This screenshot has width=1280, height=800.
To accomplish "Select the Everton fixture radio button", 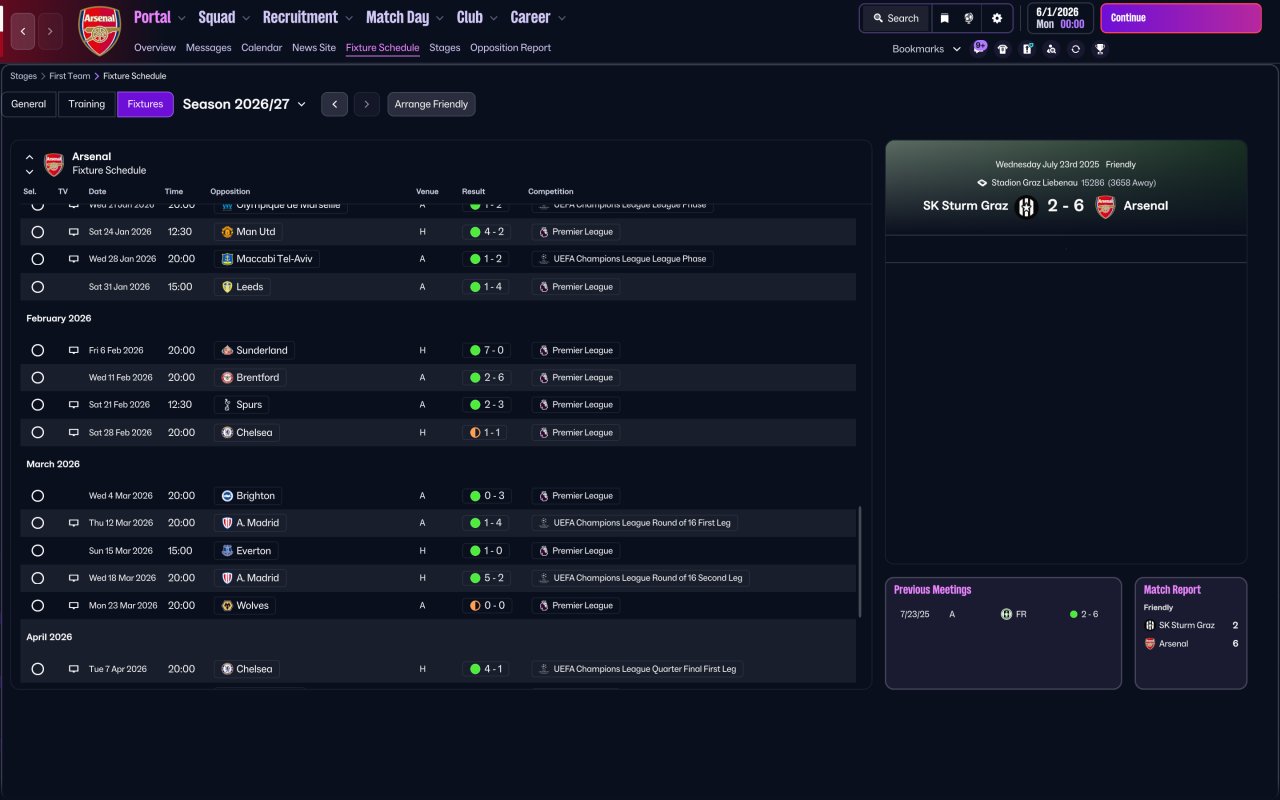I will point(38,551).
